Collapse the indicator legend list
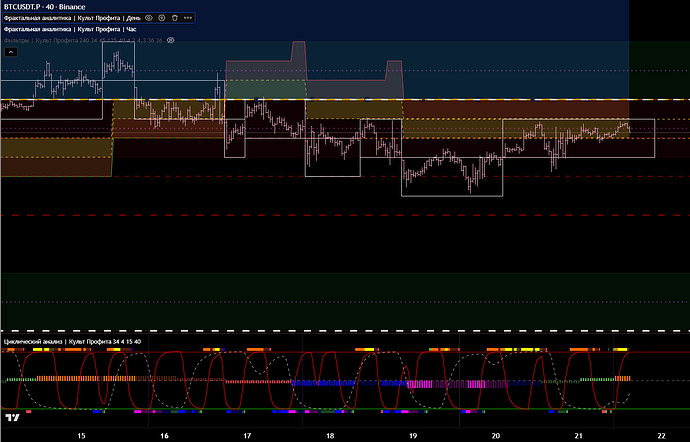The height and width of the screenshot is (442, 690). [x=9, y=52]
